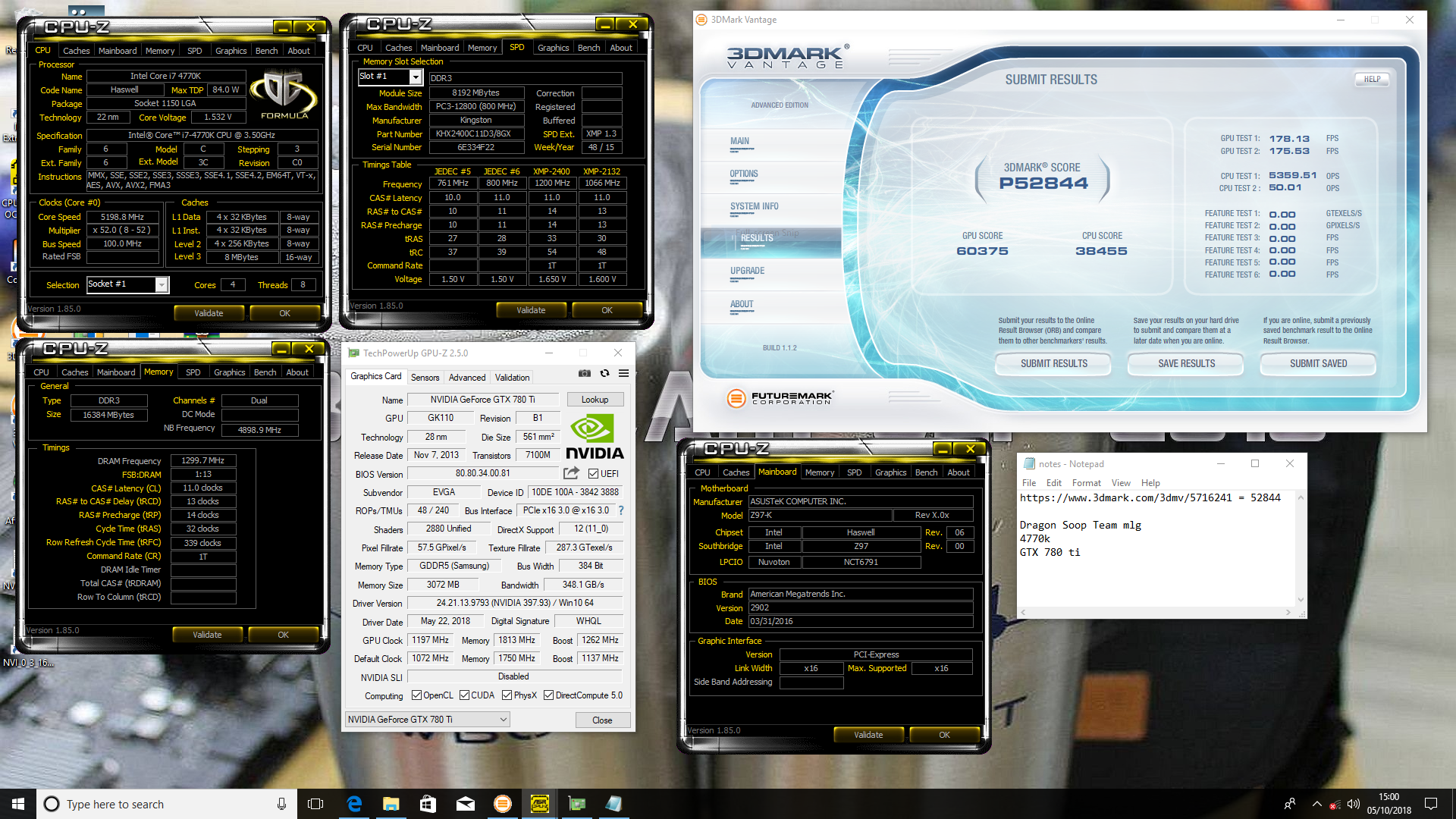Click Validate in the Mainboard CPU-Z window
This screenshot has height=819, width=1456.
(x=868, y=735)
